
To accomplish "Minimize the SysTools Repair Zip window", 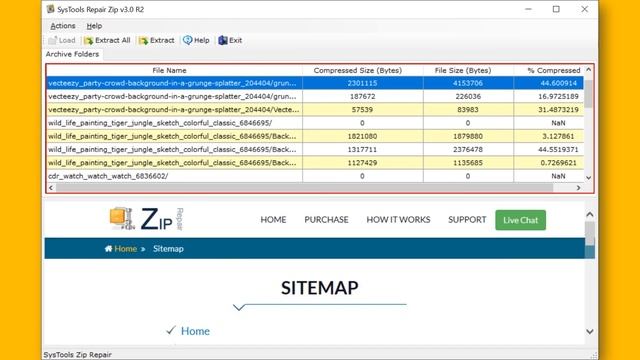I will pyautogui.click(x=528, y=9).
